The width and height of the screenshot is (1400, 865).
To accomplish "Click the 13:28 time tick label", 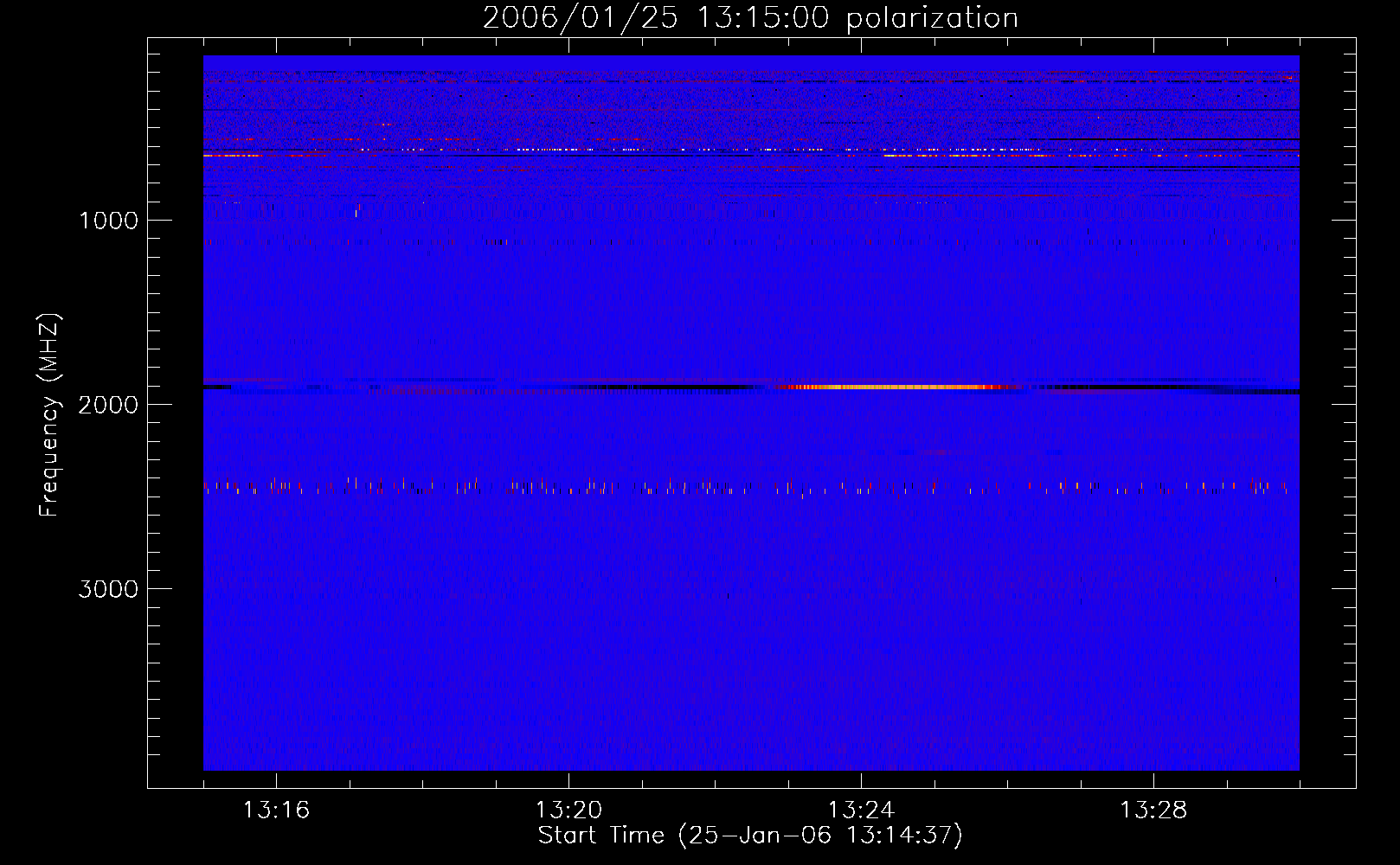I will (x=1153, y=811).
